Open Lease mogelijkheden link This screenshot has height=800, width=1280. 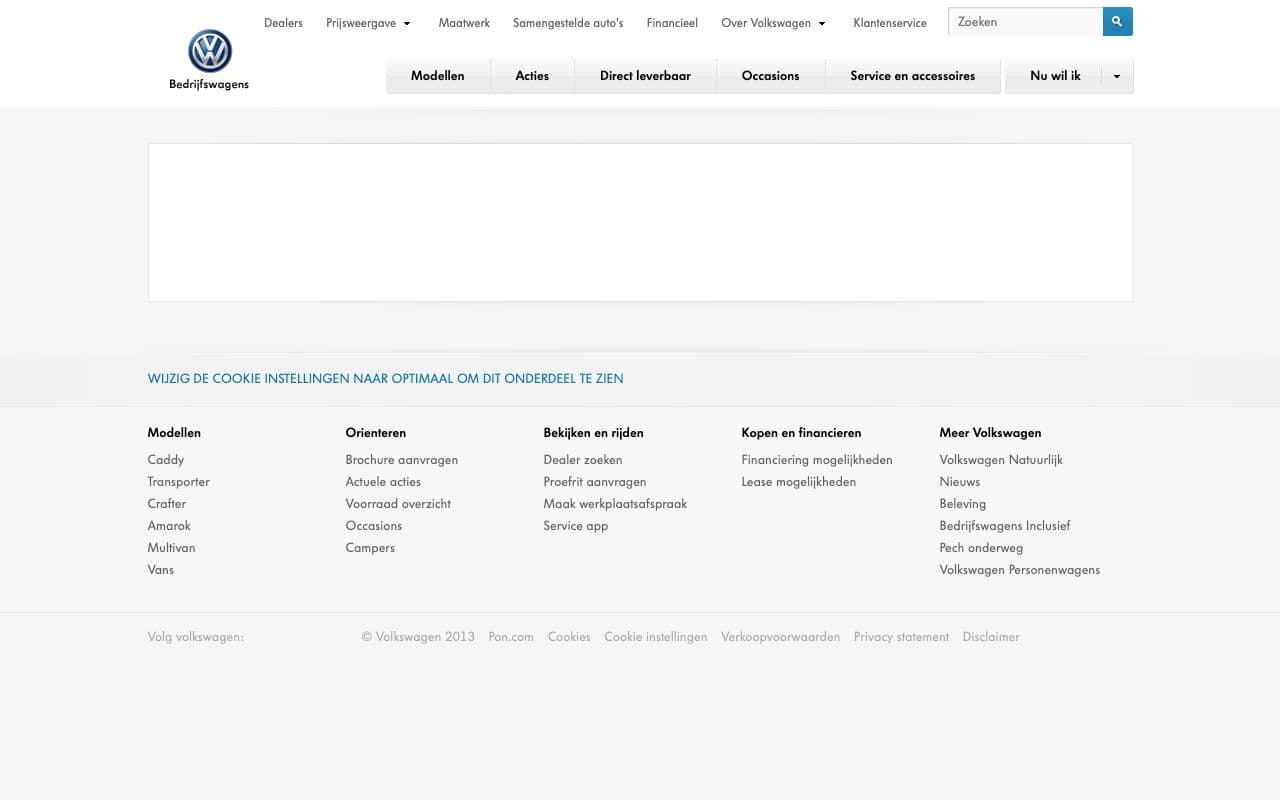click(799, 482)
